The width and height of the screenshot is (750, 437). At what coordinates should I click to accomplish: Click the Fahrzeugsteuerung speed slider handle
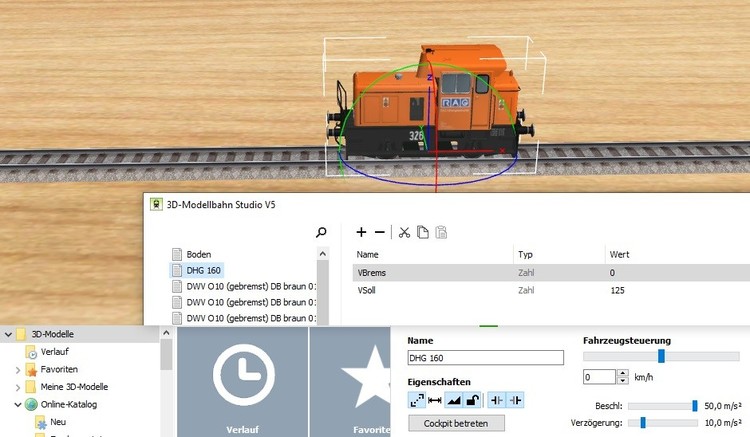(x=661, y=356)
